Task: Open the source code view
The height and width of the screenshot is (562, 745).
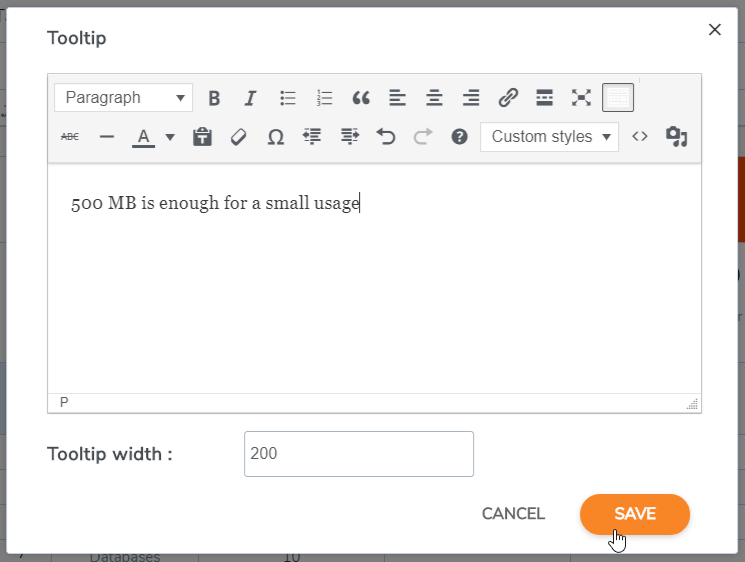Action: click(x=640, y=137)
